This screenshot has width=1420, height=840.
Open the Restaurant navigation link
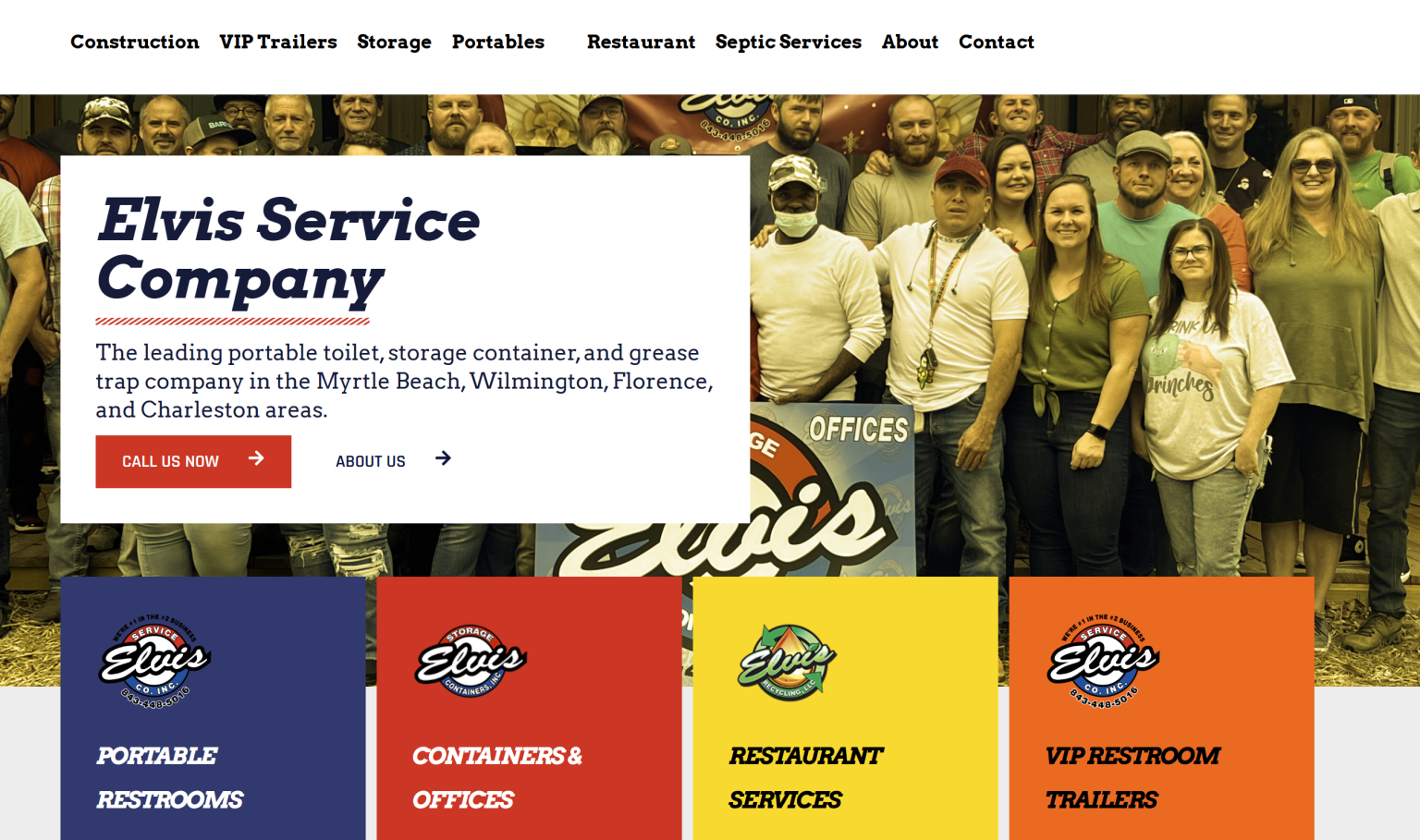pos(641,42)
